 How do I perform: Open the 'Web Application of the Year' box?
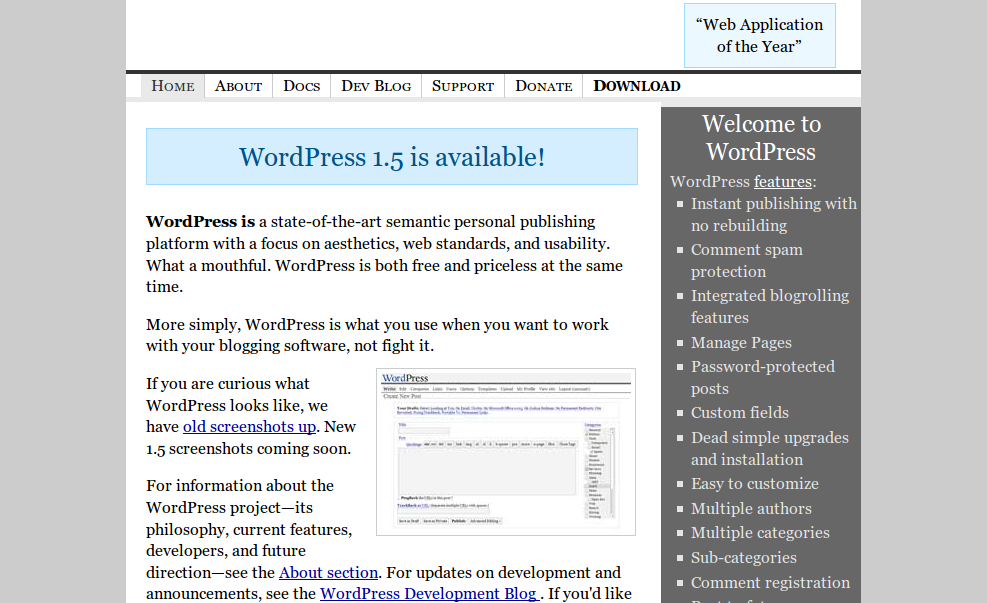[760, 35]
